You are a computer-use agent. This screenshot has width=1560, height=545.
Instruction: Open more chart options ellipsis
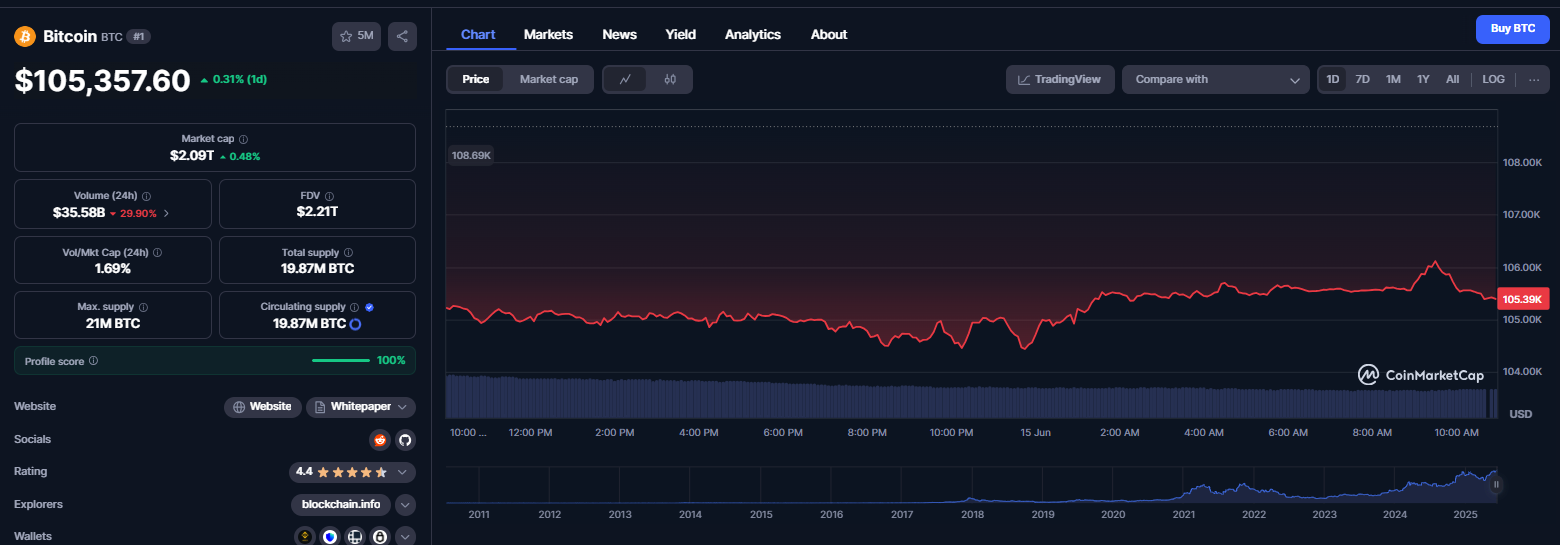click(x=1534, y=79)
